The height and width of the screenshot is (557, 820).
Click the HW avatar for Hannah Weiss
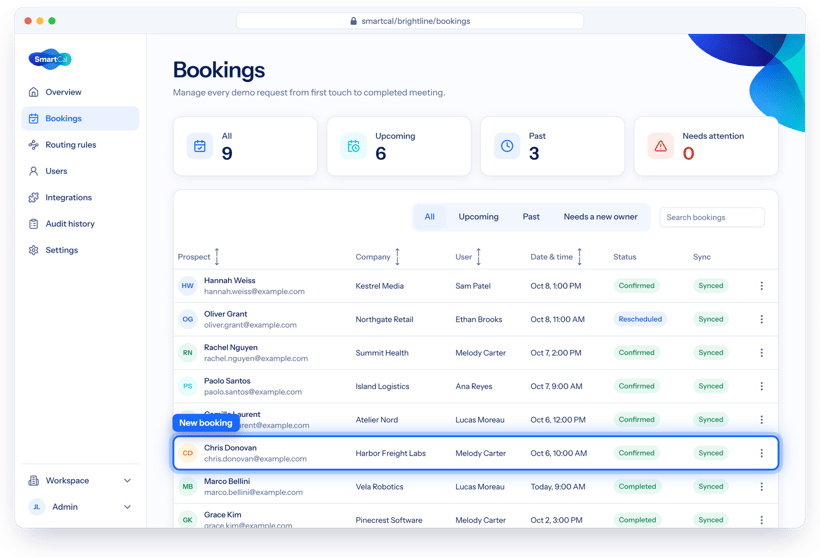pyautogui.click(x=188, y=286)
